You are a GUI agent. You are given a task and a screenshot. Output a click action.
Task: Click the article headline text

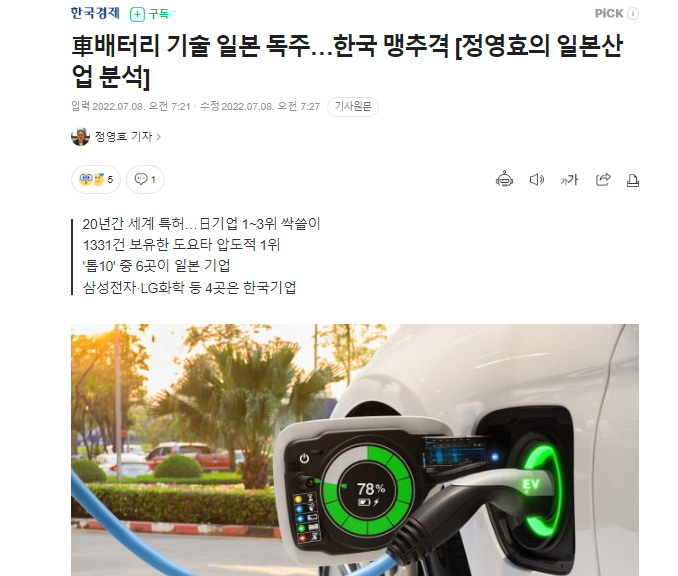[x=347, y=61]
